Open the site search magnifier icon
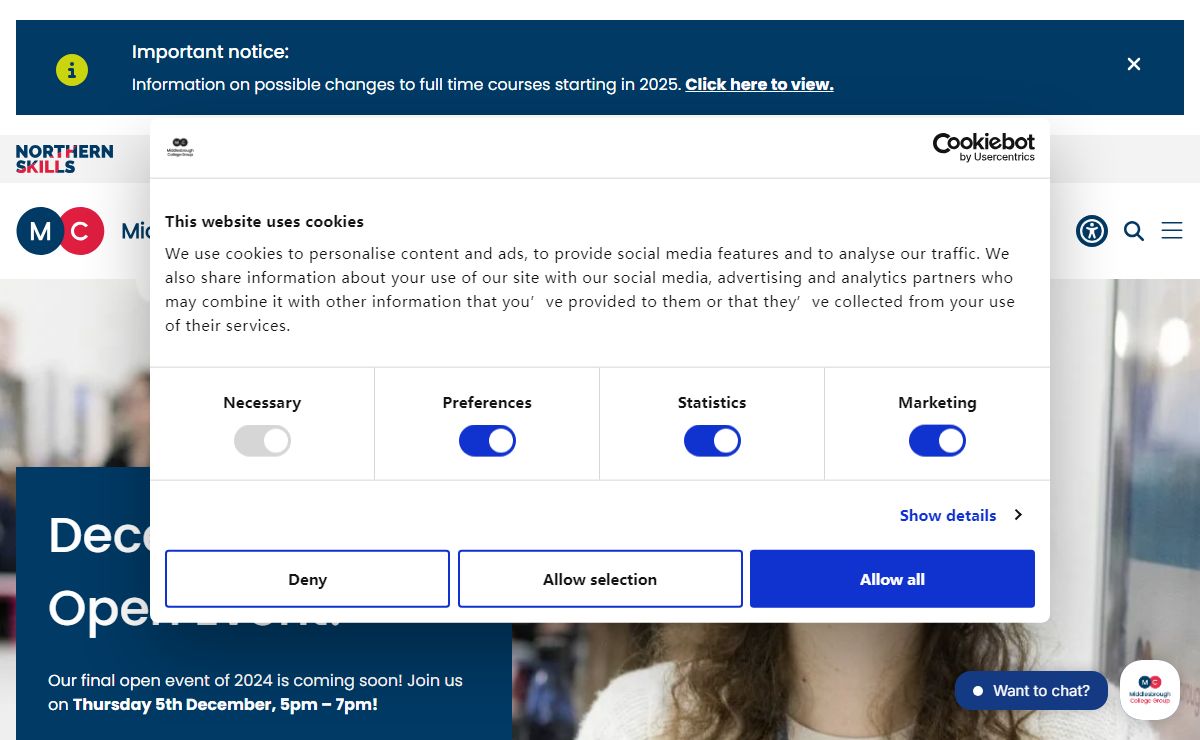The image size is (1200, 740). click(1134, 231)
